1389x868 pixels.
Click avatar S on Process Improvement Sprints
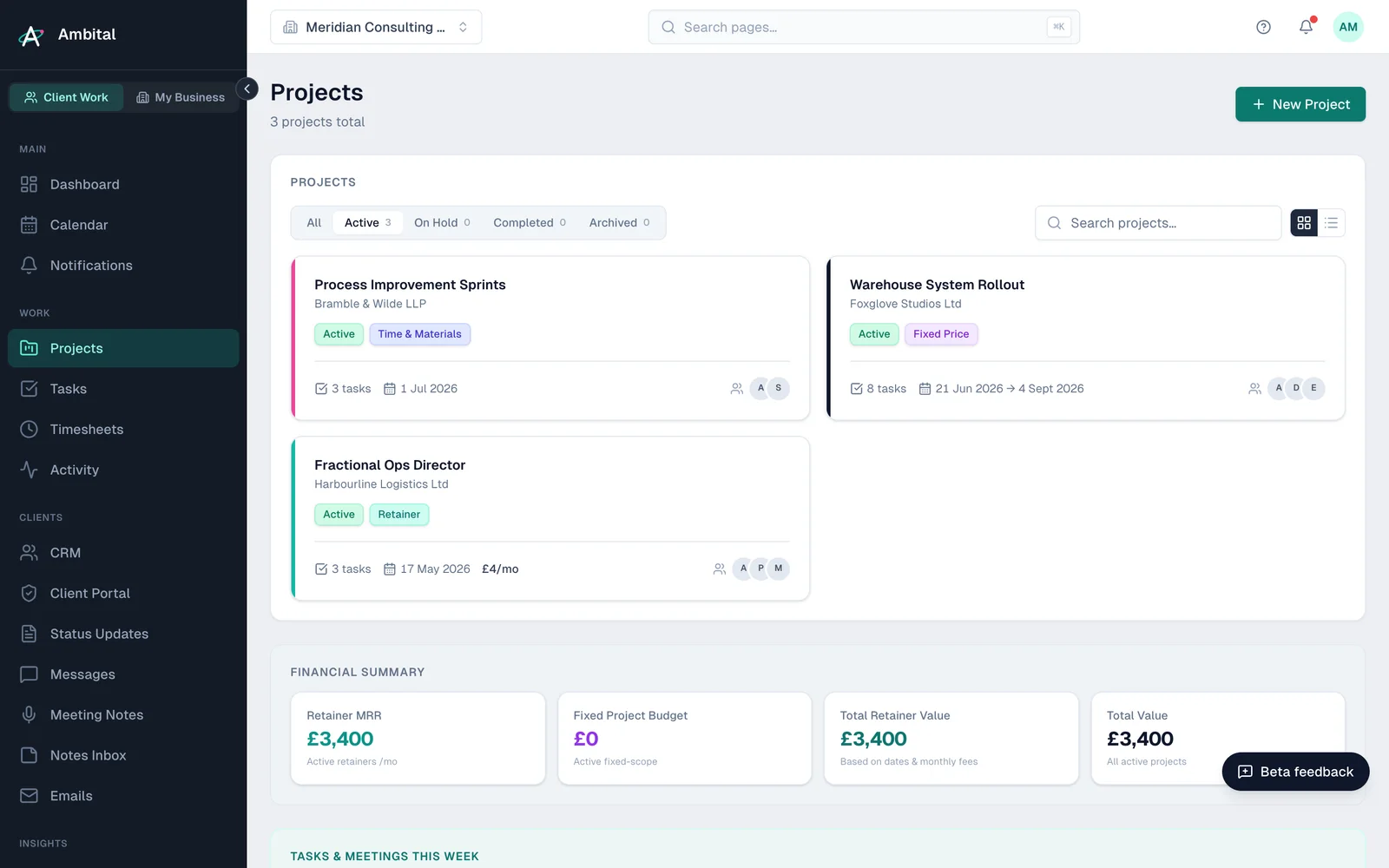pyautogui.click(x=778, y=388)
